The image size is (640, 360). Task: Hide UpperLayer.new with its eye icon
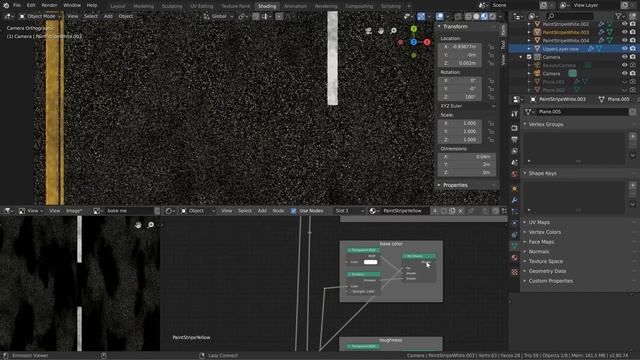click(624, 49)
